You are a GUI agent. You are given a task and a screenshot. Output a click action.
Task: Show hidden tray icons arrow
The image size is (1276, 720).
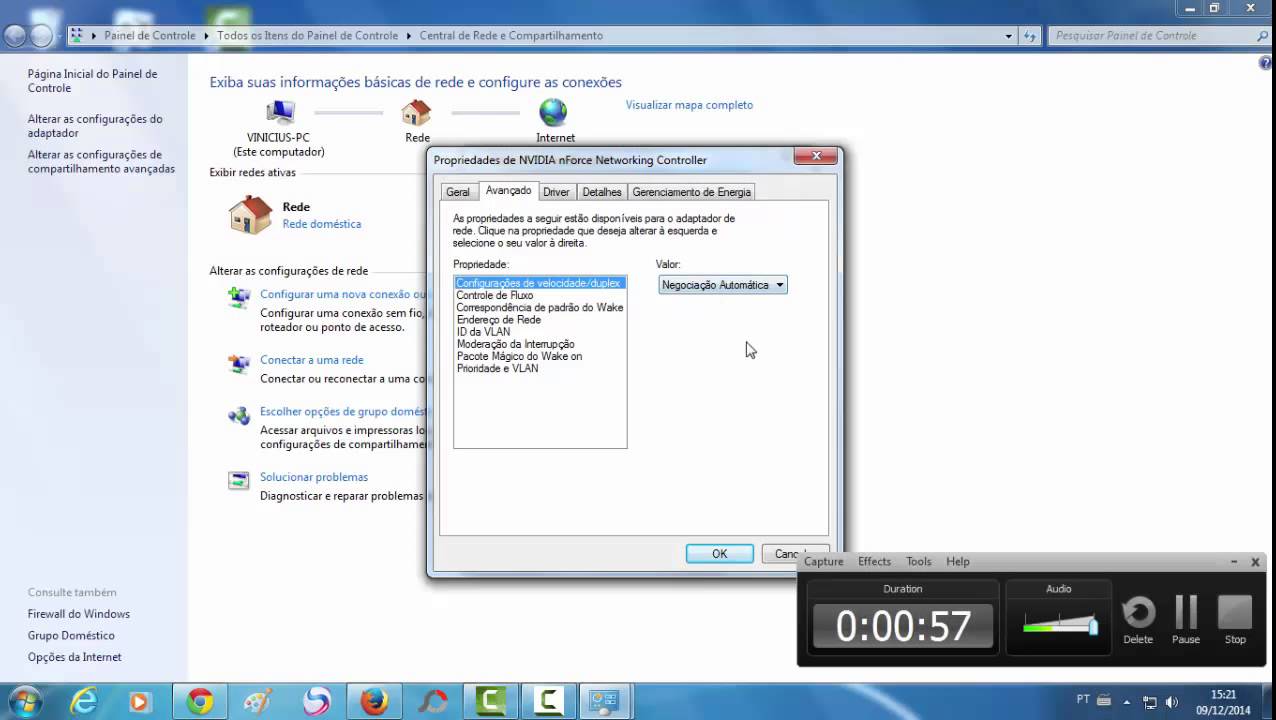[x=1127, y=702]
